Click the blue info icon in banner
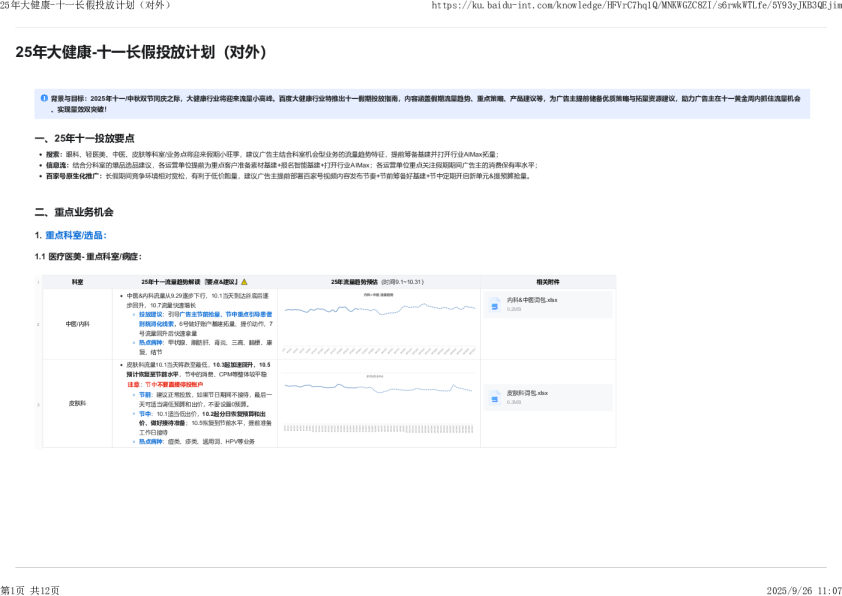The height and width of the screenshot is (596, 842). pyautogui.click(x=44, y=98)
